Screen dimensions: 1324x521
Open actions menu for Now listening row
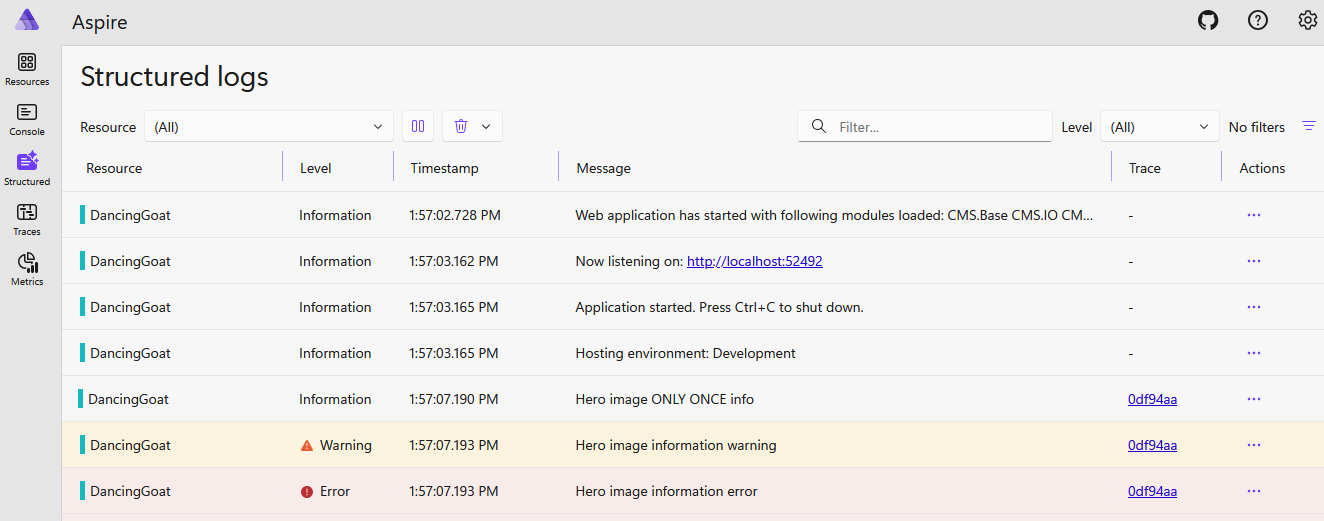1254,261
